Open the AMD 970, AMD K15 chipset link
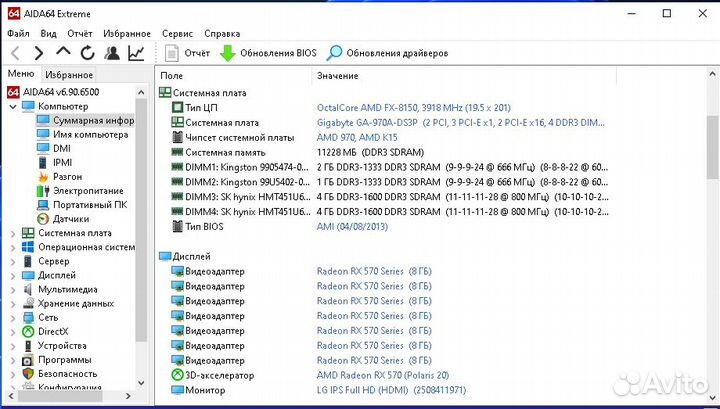Image resolution: width=720 pixels, height=409 pixels. pos(357,137)
